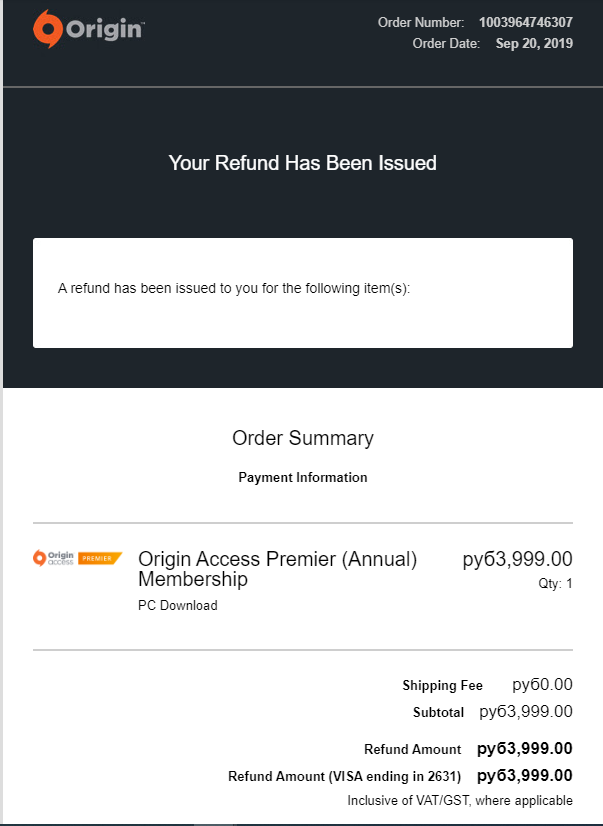Click Refund Amount VISA ending in 2631
Viewport: 603px width, 826px height.
[344, 776]
